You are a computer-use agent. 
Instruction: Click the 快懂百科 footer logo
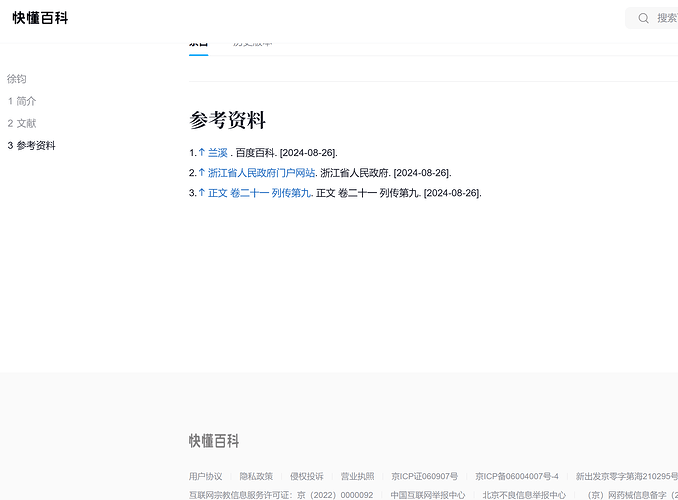coord(214,441)
